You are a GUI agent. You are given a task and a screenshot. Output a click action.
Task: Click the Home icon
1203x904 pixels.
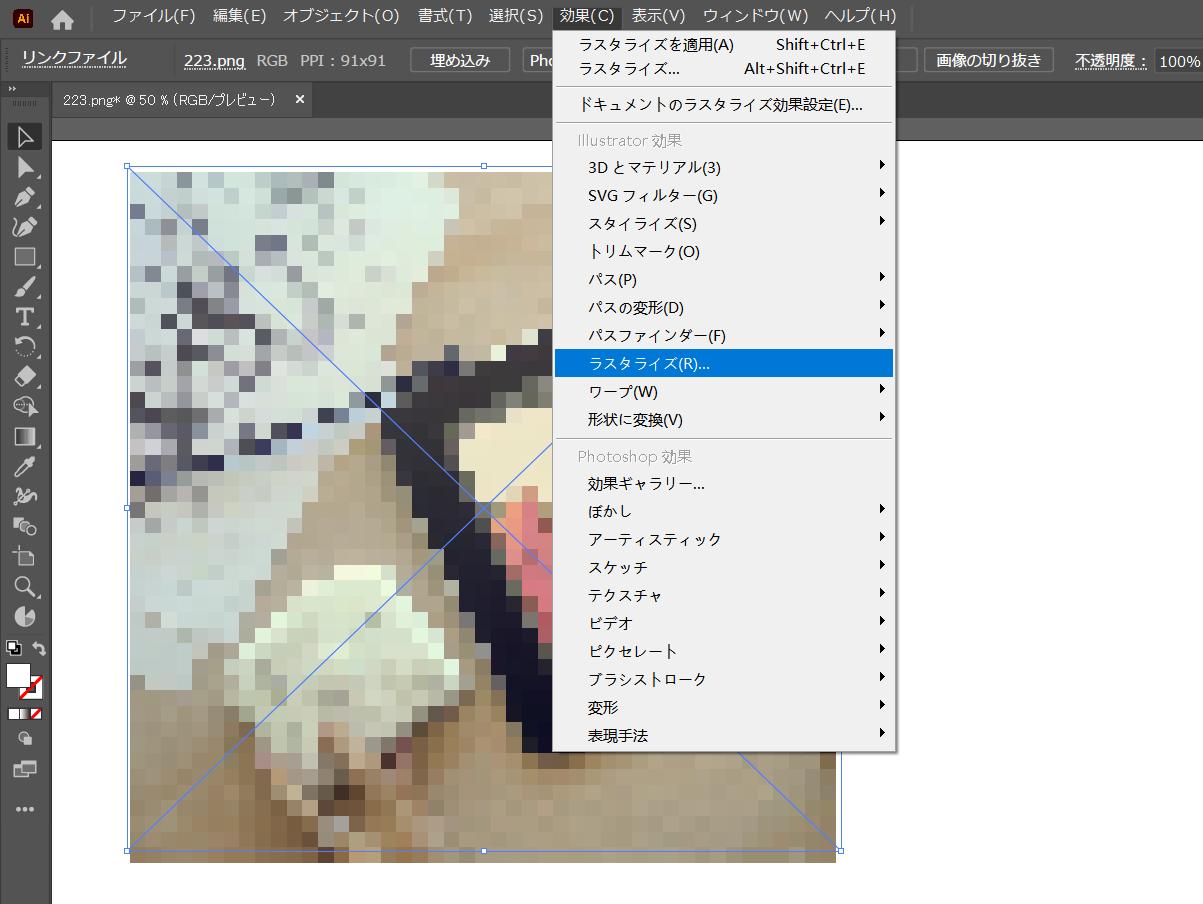[62, 18]
